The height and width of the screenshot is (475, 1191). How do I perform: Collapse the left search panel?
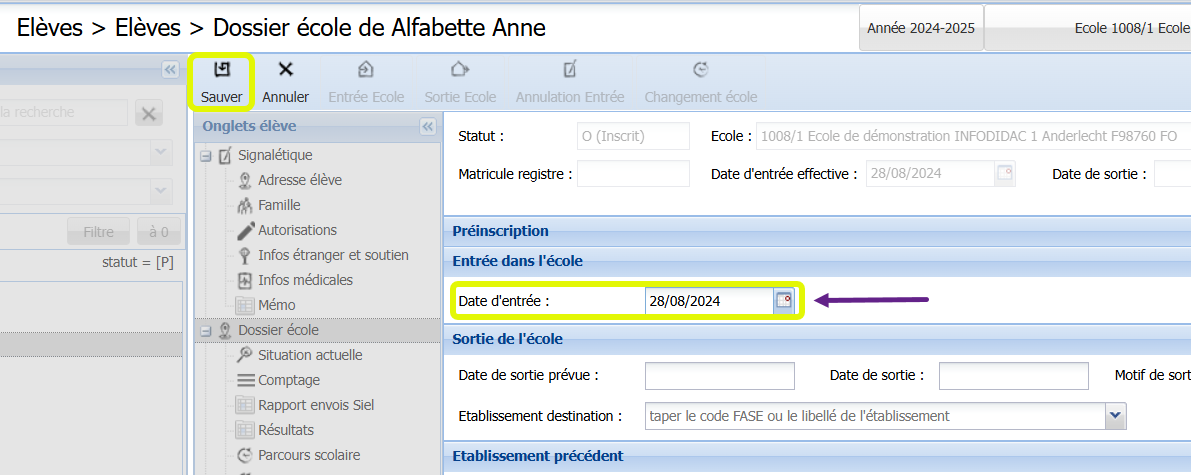(171, 69)
